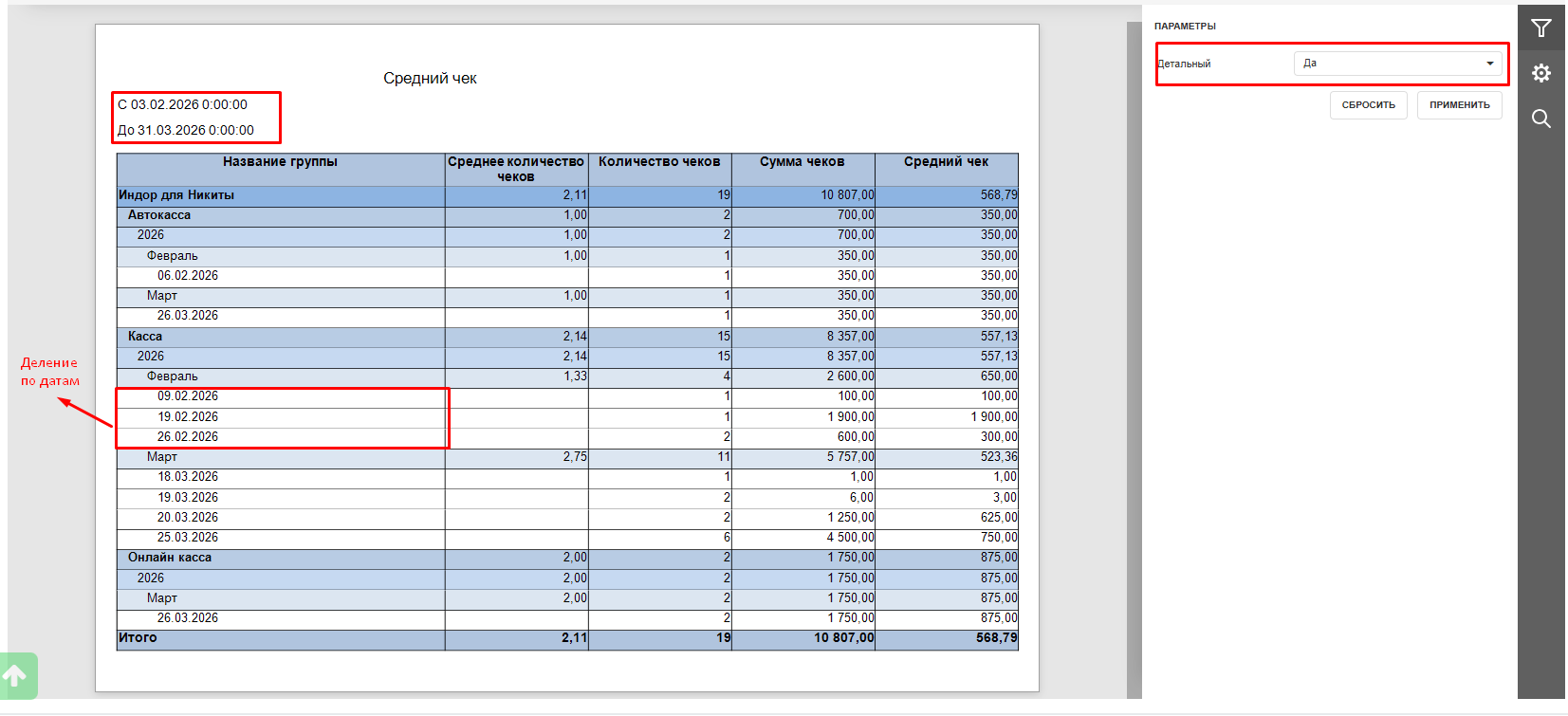Click the vertical scrollbar of the report
The width and height of the screenshot is (1568, 716).
click(x=1134, y=360)
